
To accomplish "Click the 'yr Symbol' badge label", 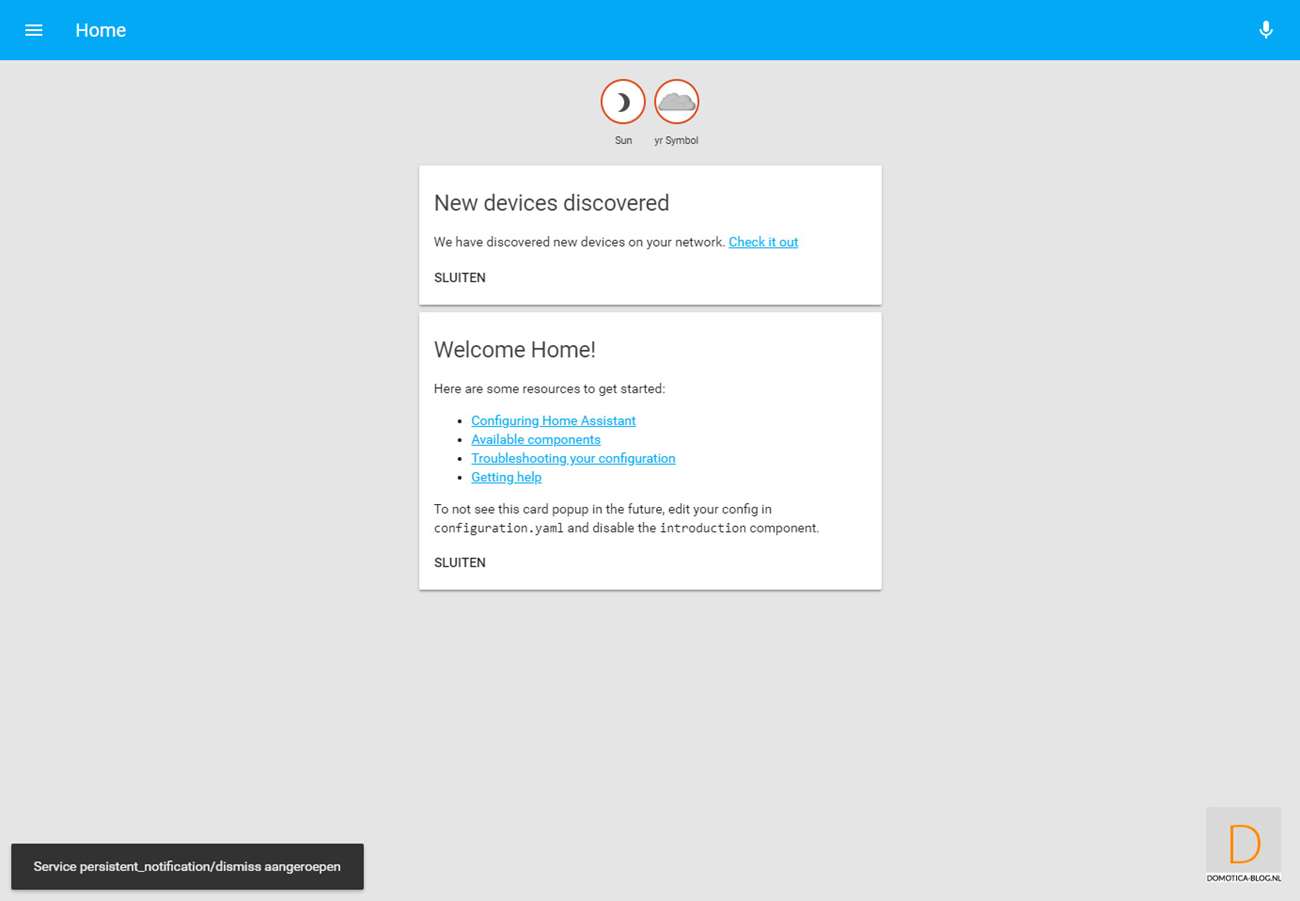I will click(676, 141).
